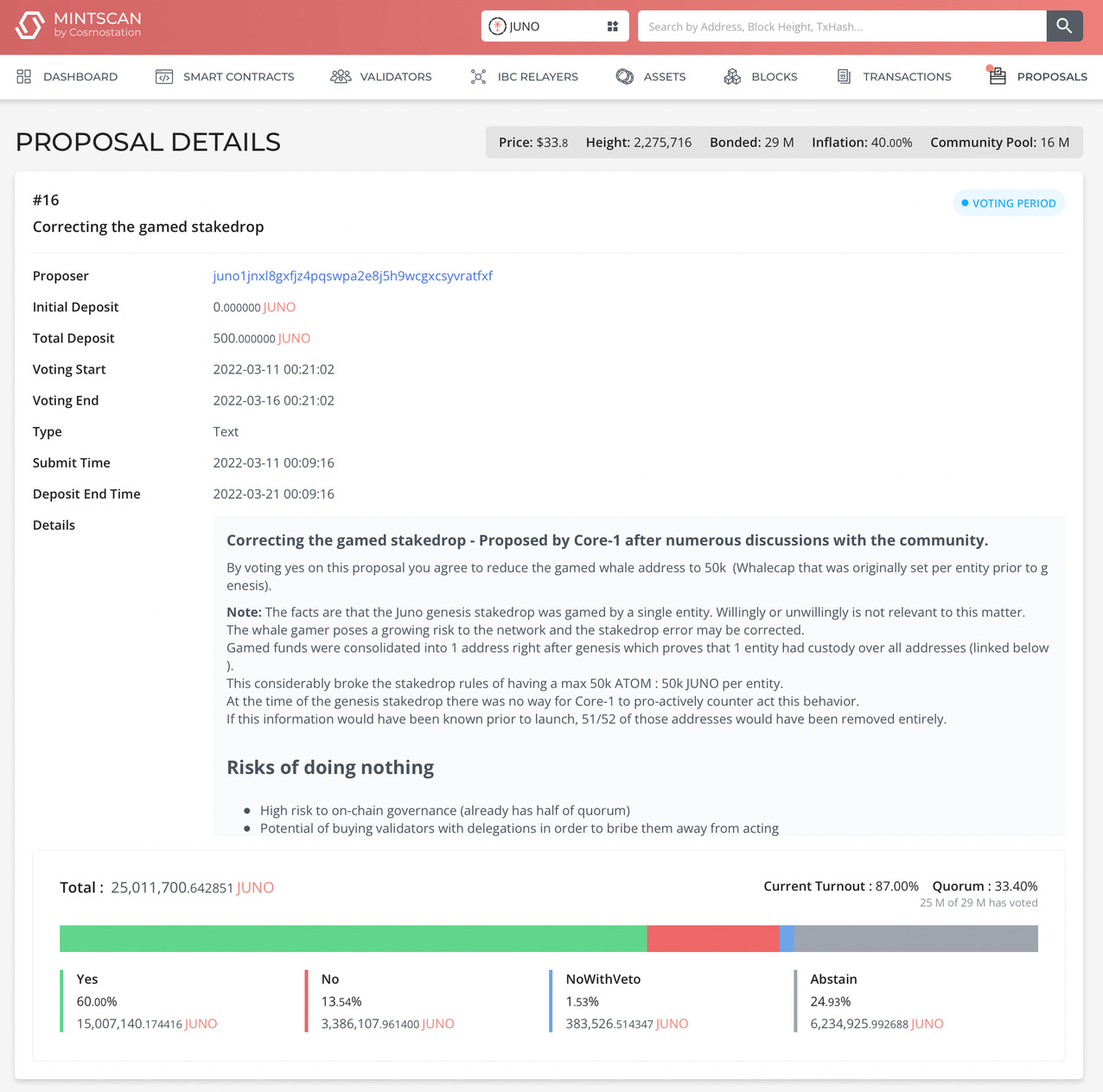Open the JUNO chain dropdown
1103x1092 pixels.
tap(554, 26)
